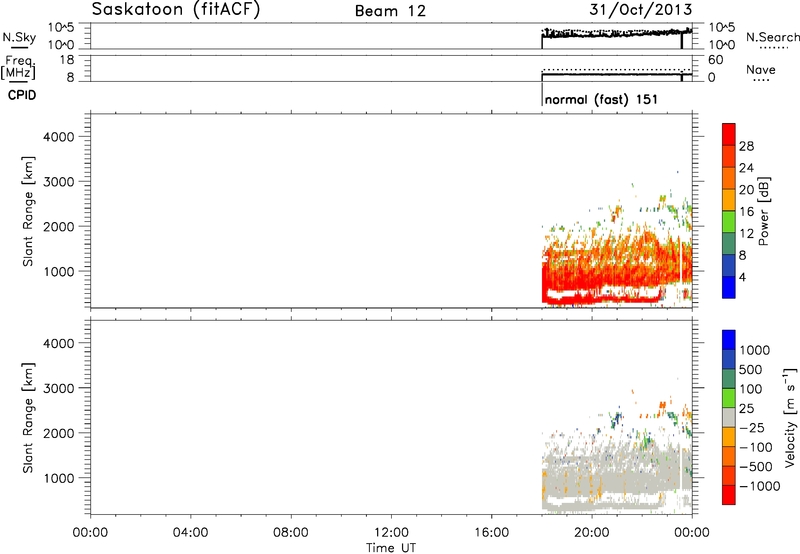Click the 'Beam 12' label

coord(390,11)
